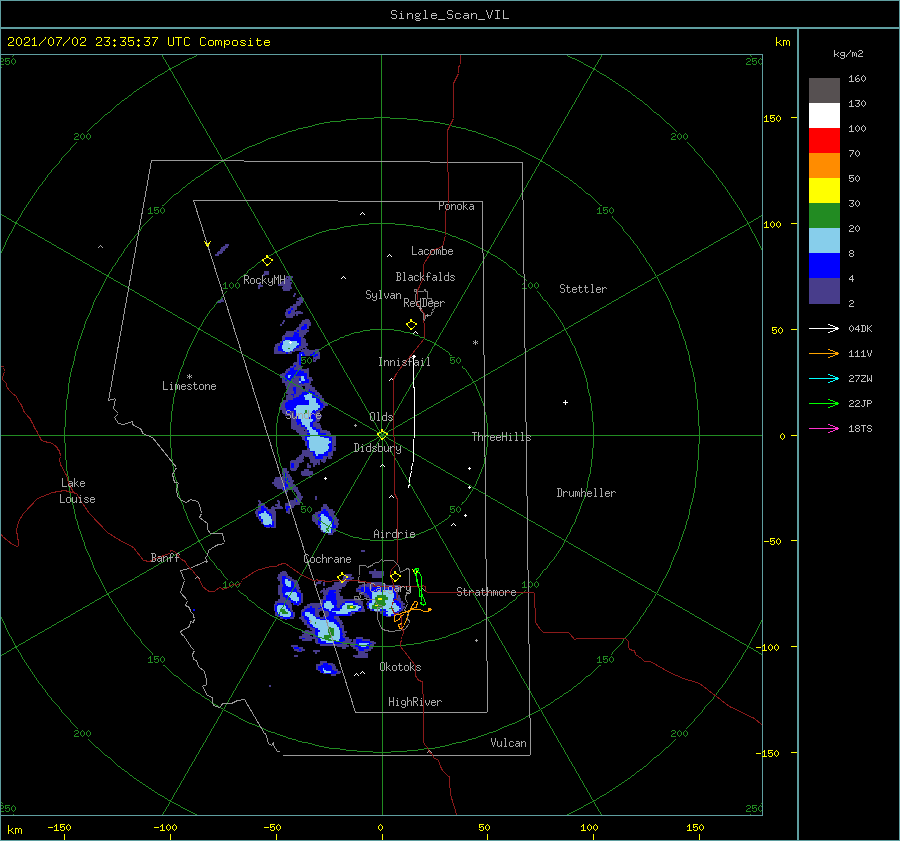Screen dimensions: 900x841
Task: Click the radar-center diamond near Olds
Action: pyautogui.click(x=382, y=435)
